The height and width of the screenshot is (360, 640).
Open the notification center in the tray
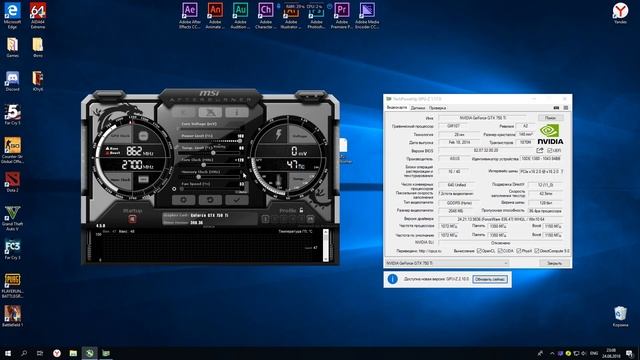[x=630, y=353]
